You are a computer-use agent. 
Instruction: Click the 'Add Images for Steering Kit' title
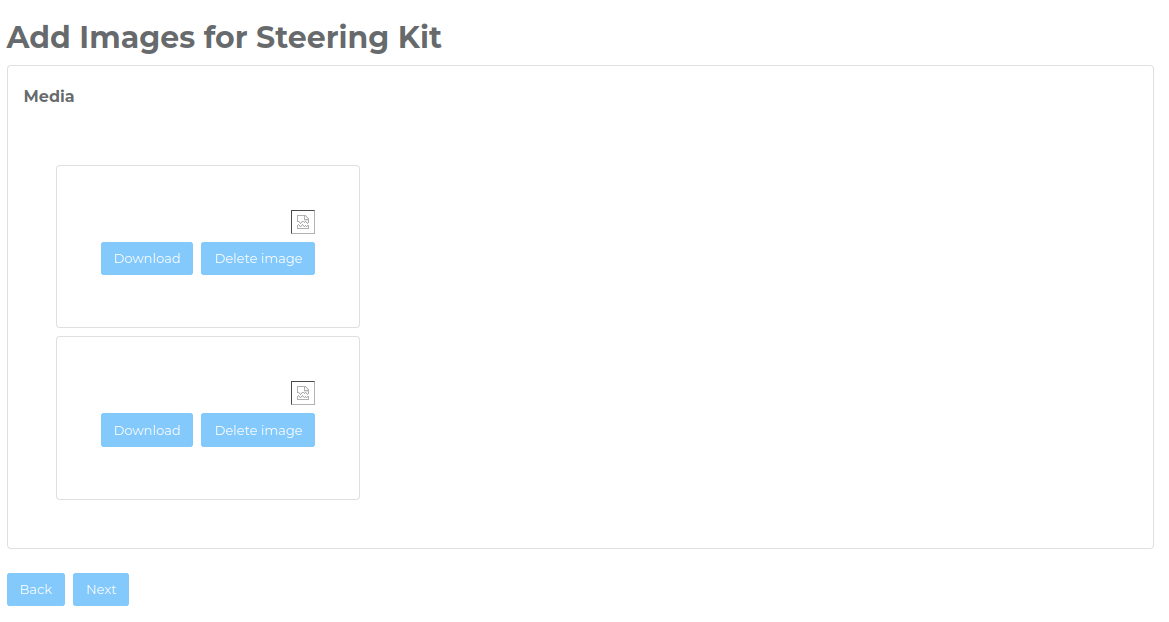click(224, 38)
